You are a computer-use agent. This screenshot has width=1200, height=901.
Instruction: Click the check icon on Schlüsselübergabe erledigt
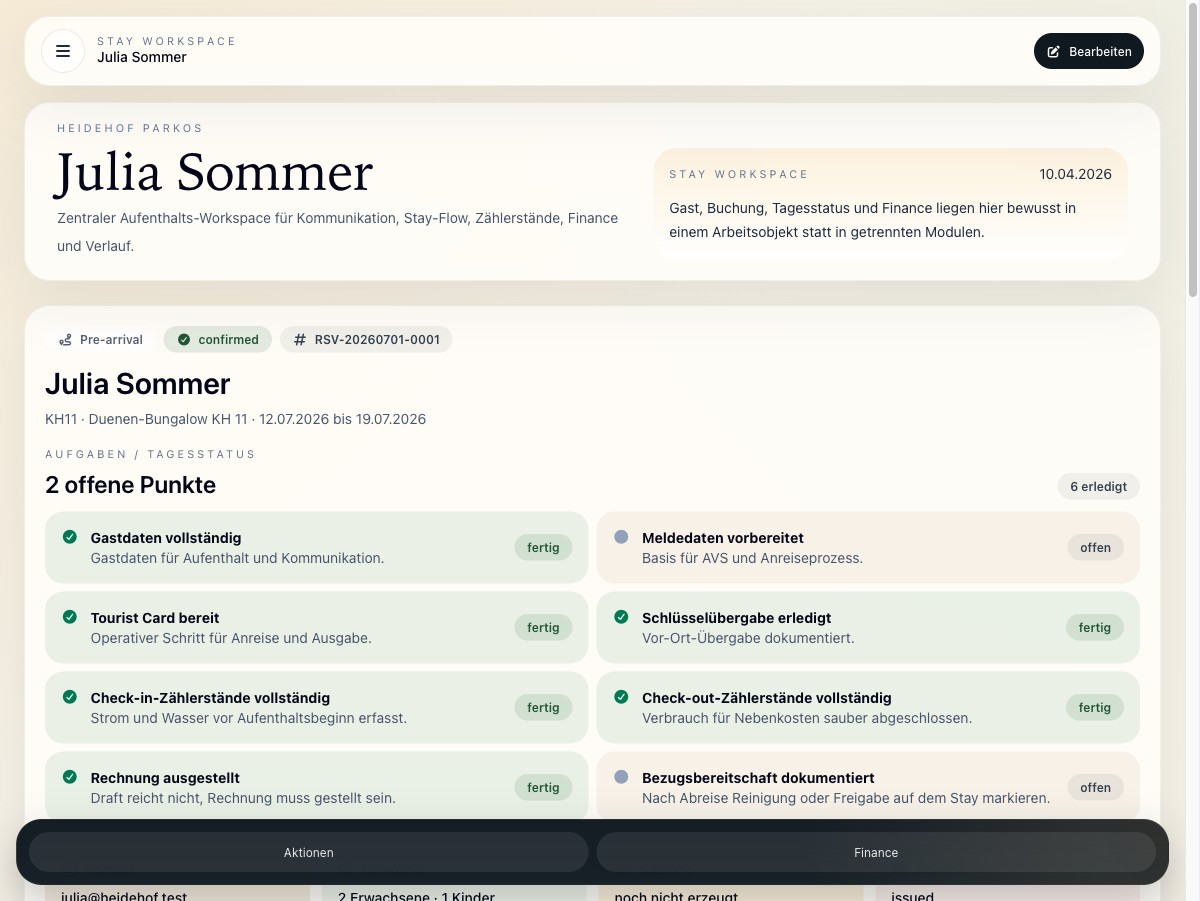click(621, 617)
